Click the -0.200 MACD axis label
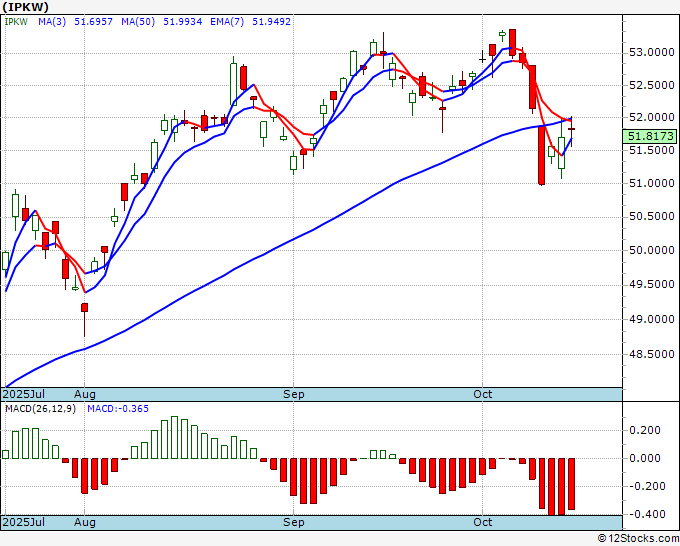 point(645,486)
